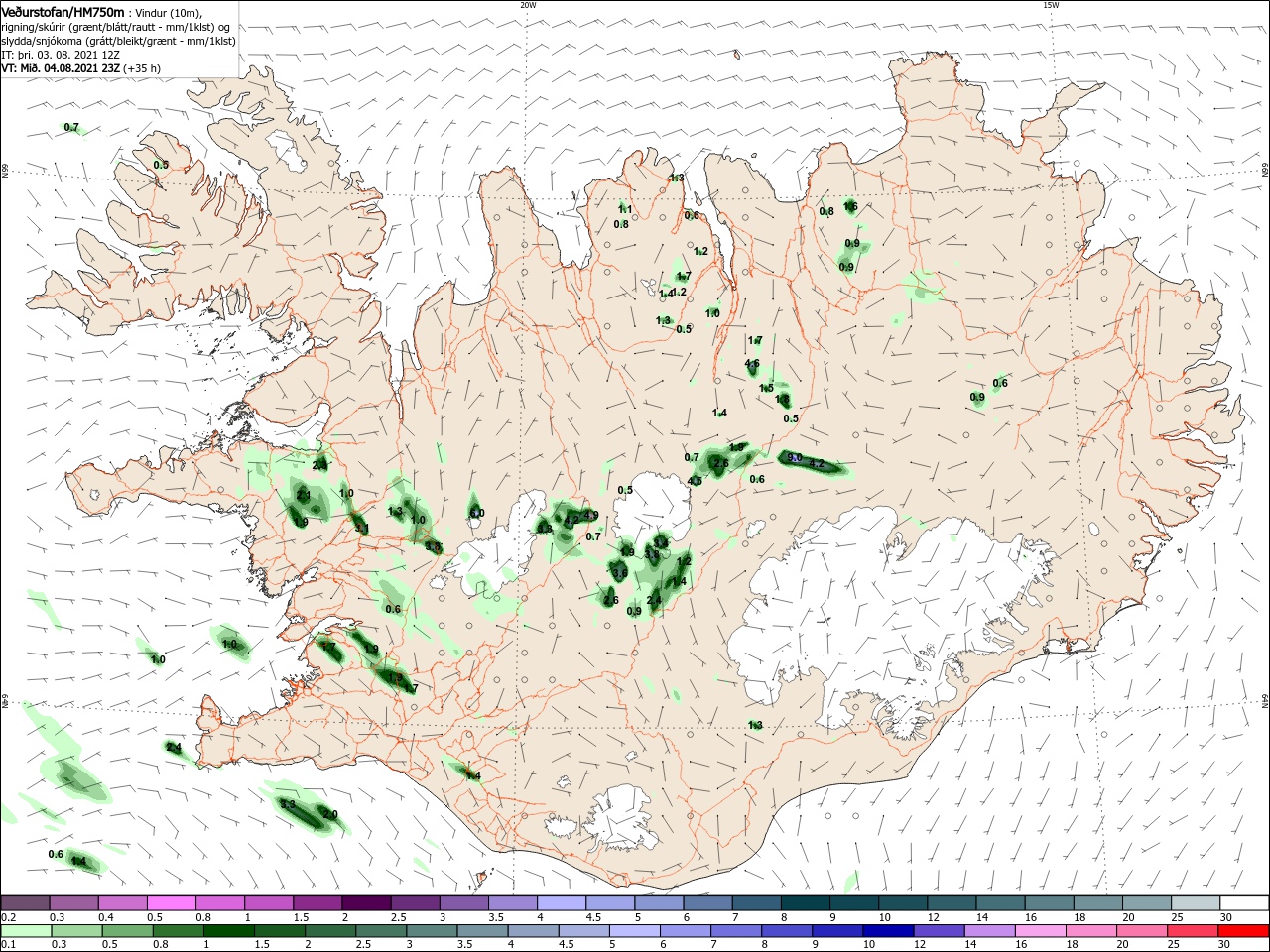Pick the bright pink 0.5 snow legend swatch
Screen dimensions: 1270x952
tap(171, 903)
